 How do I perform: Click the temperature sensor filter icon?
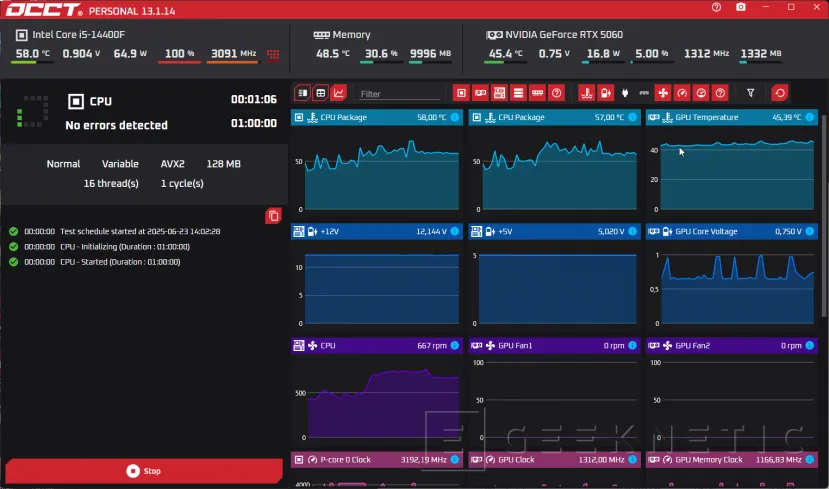point(587,93)
